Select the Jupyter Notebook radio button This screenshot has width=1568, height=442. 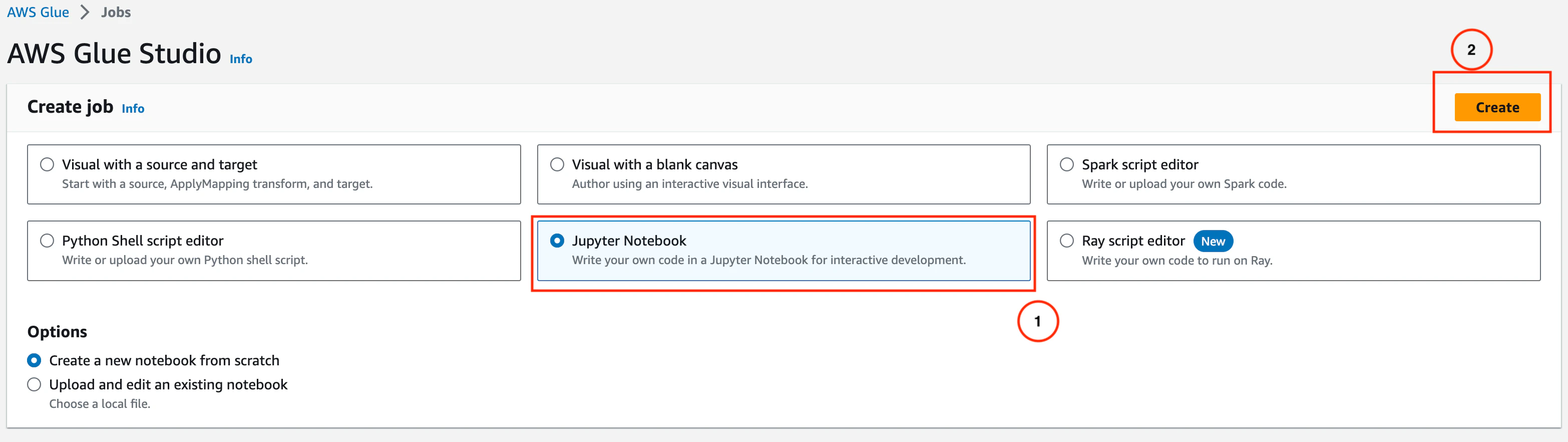[557, 241]
